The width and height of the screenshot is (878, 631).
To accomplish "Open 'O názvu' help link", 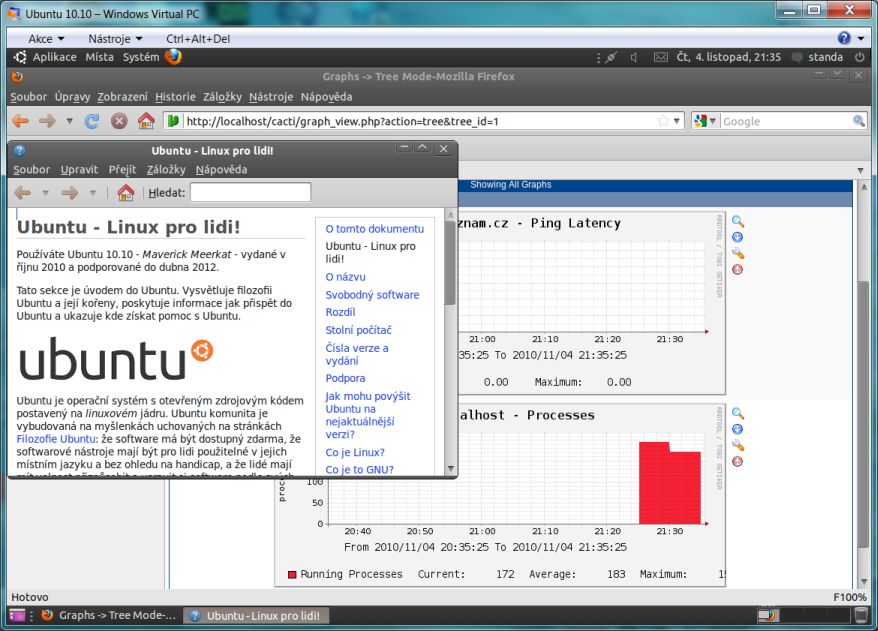I will 345,277.
